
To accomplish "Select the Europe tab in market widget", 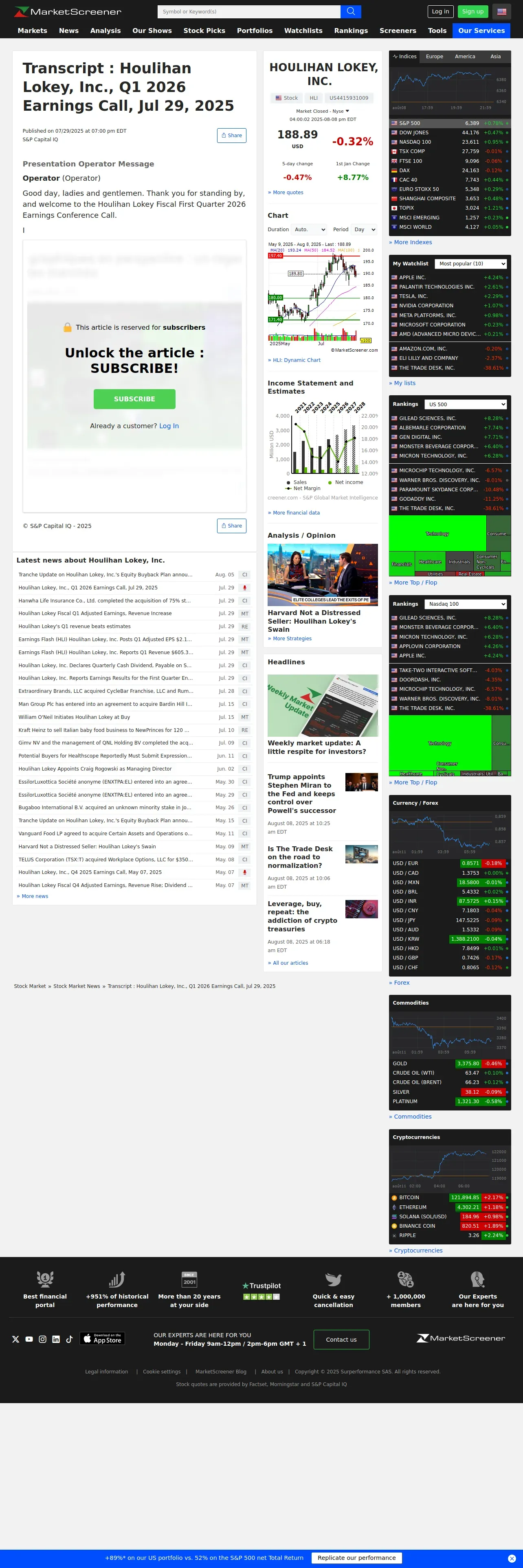I will (435, 57).
